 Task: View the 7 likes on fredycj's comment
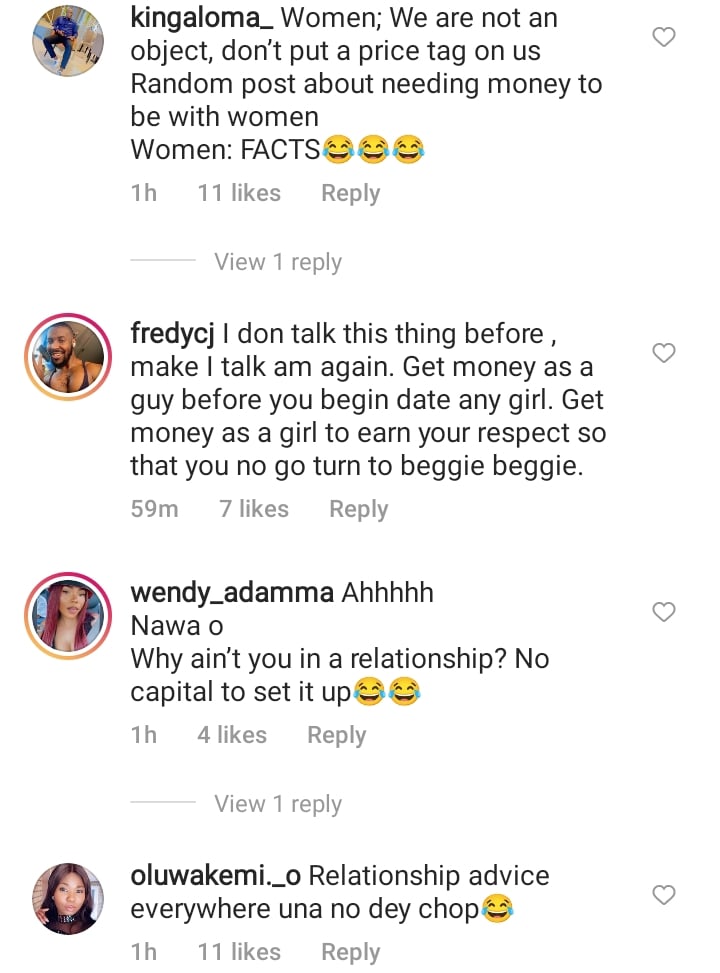[254, 509]
